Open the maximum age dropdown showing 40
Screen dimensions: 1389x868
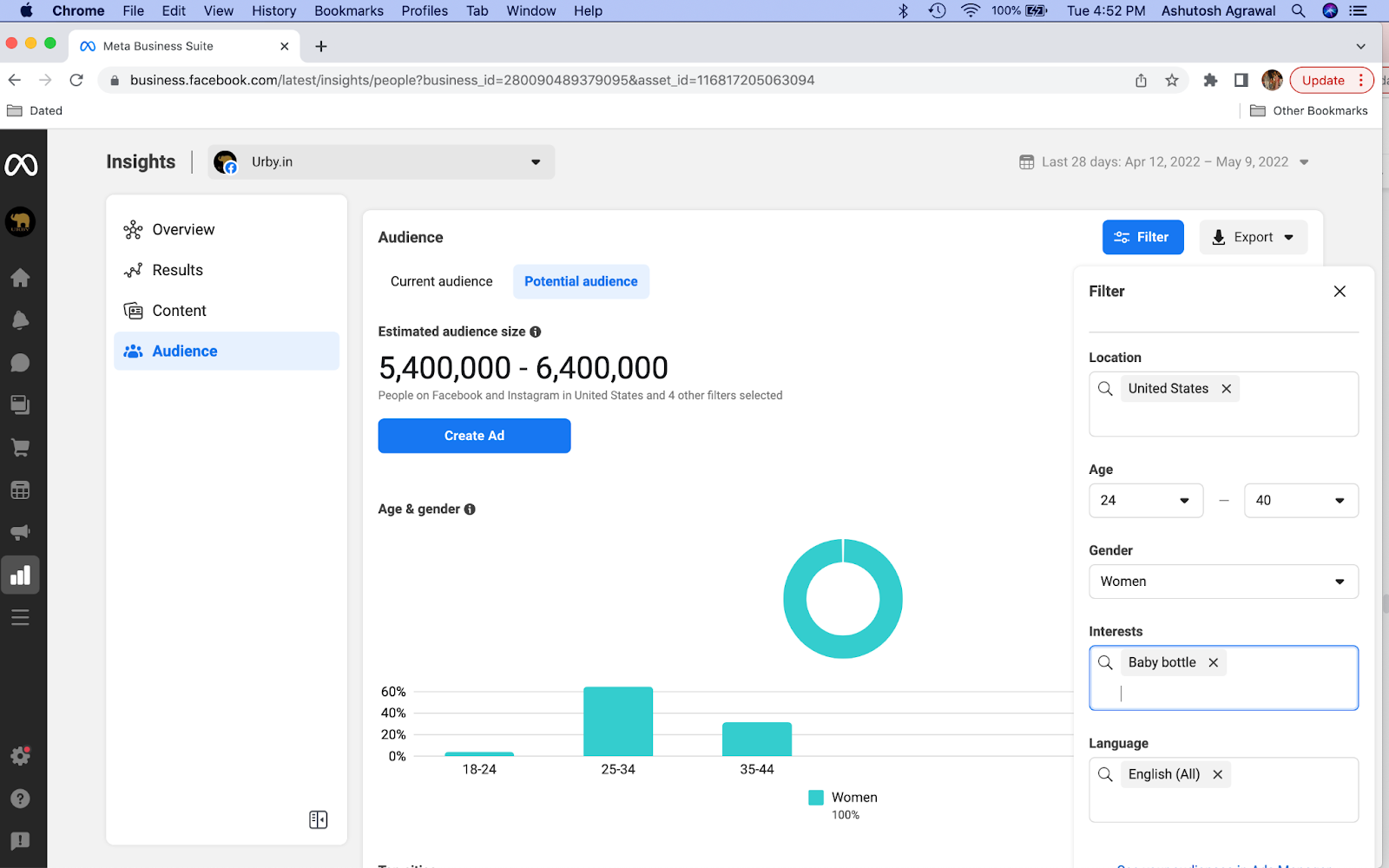[1301, 501]
